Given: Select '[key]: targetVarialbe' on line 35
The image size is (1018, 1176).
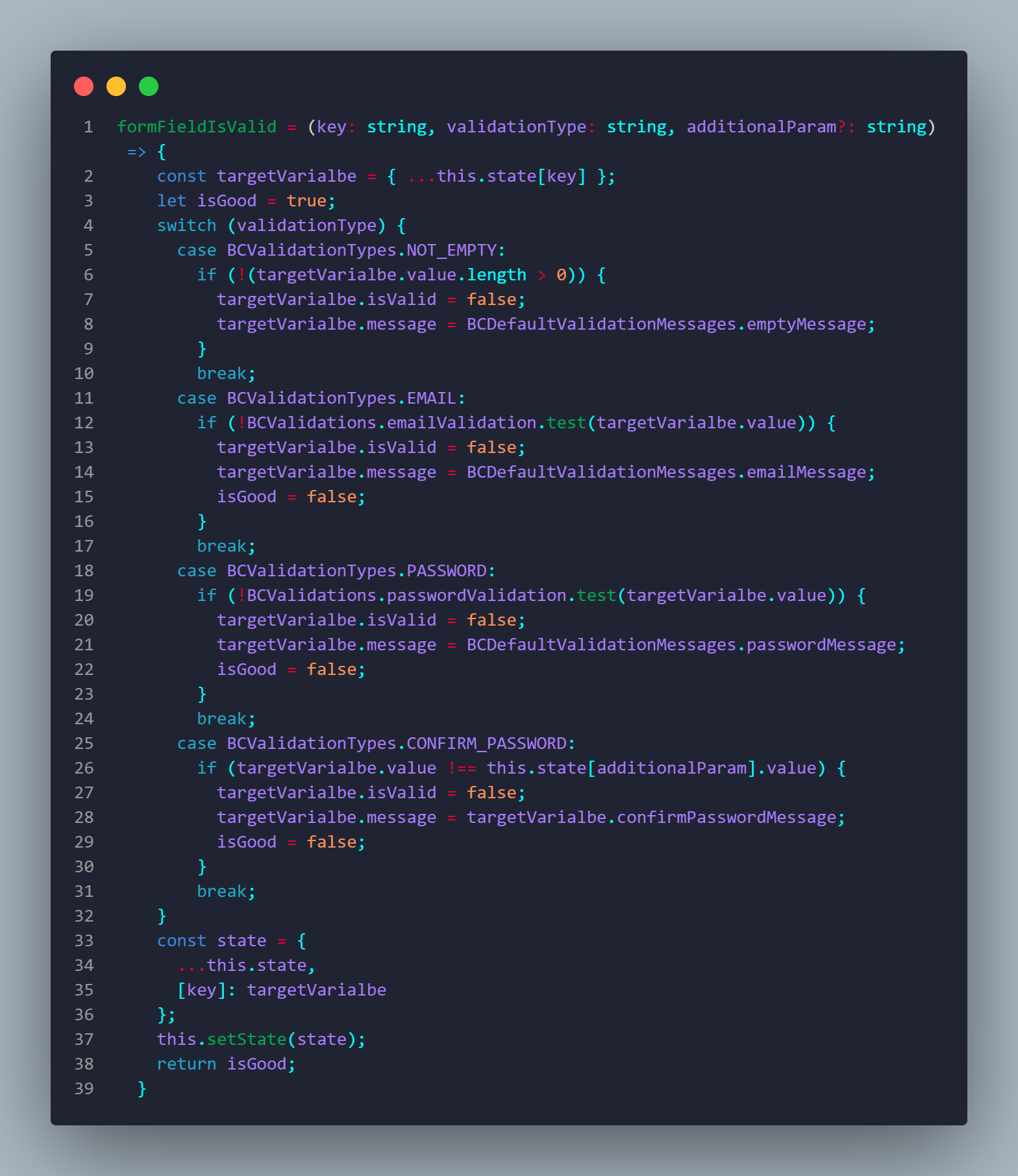Looking at the screenshot, I should point(282,990).
